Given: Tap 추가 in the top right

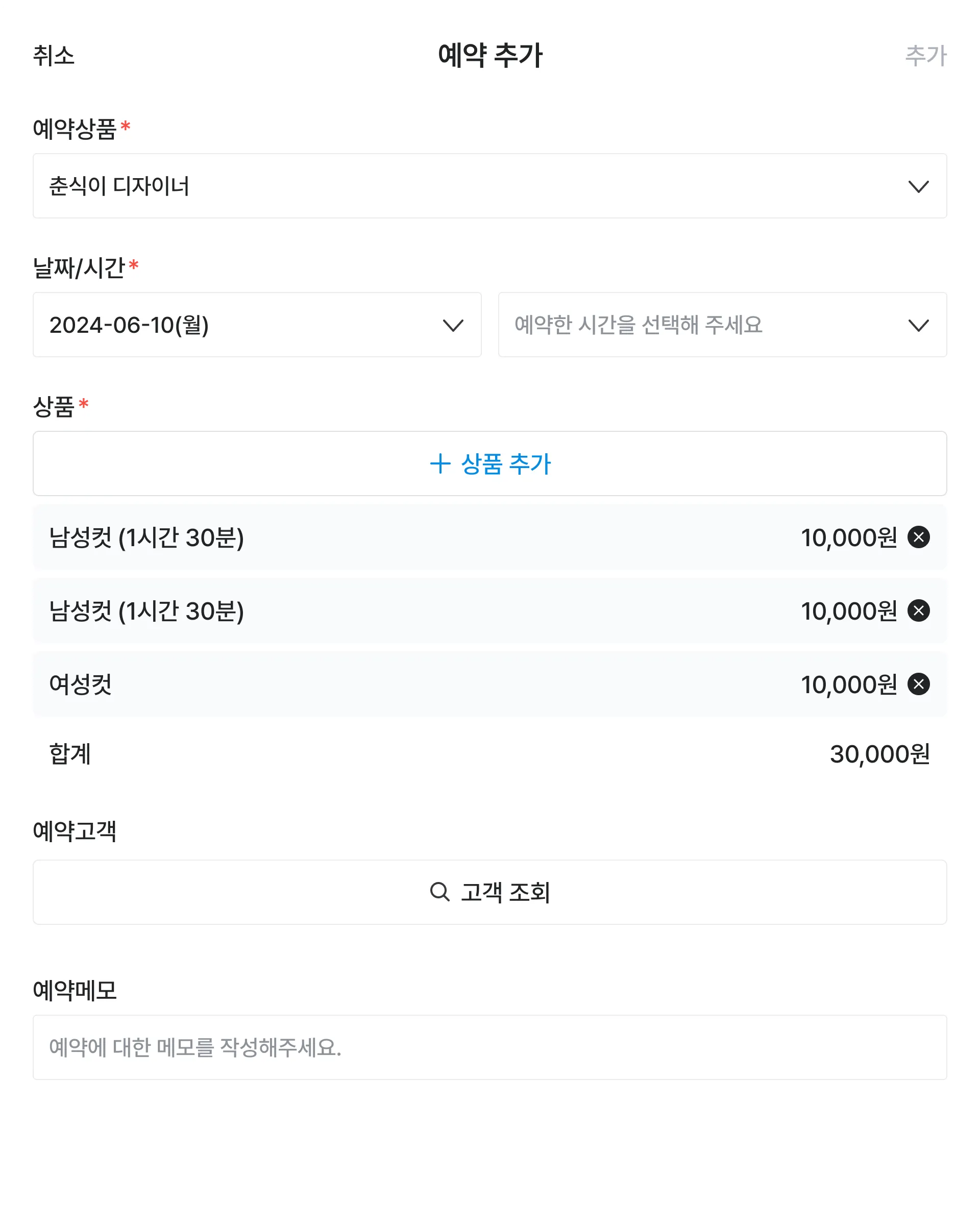Looking at the screenshot, I should point(925,56).
